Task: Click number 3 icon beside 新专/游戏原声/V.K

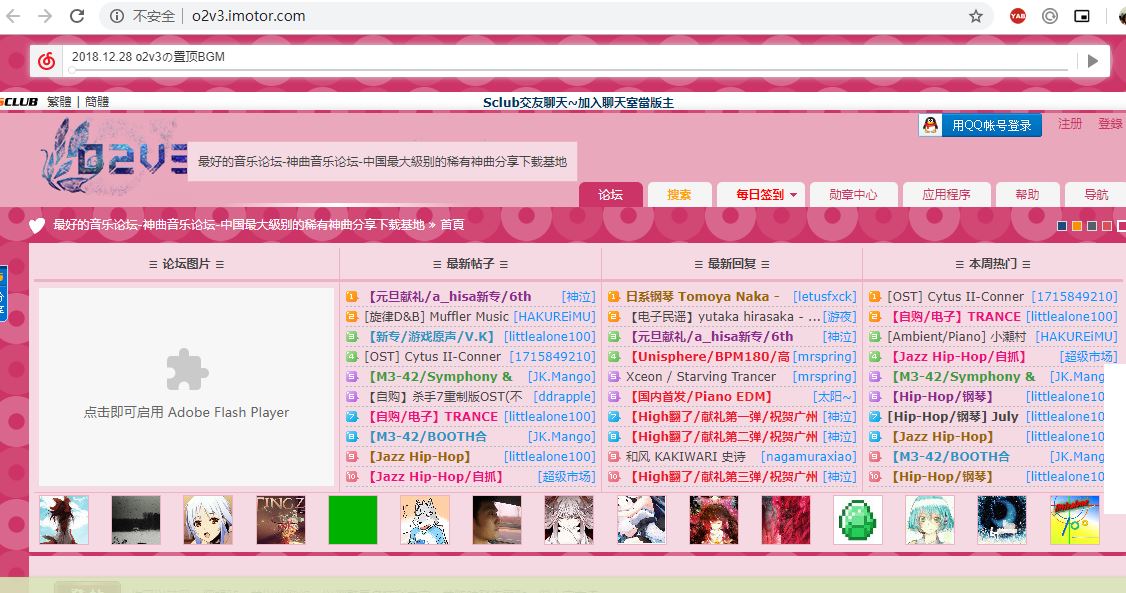Action: point(352,337)
